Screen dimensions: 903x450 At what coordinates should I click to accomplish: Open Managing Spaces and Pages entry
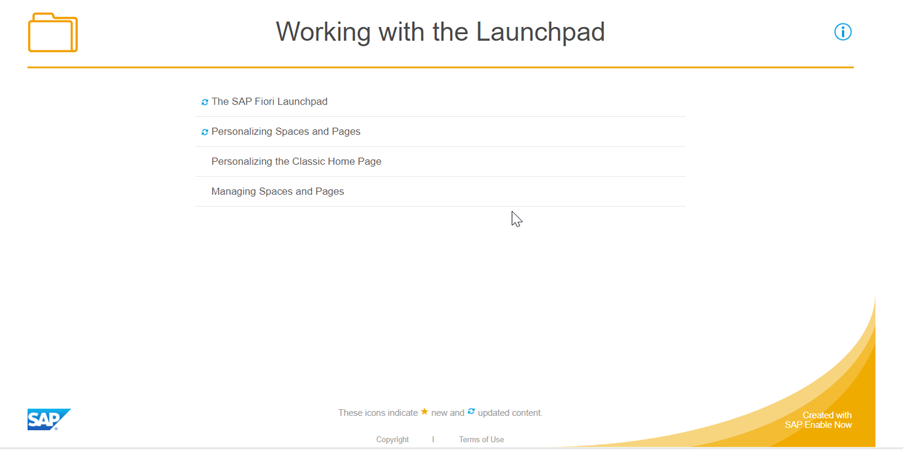(x=277, y=192)
